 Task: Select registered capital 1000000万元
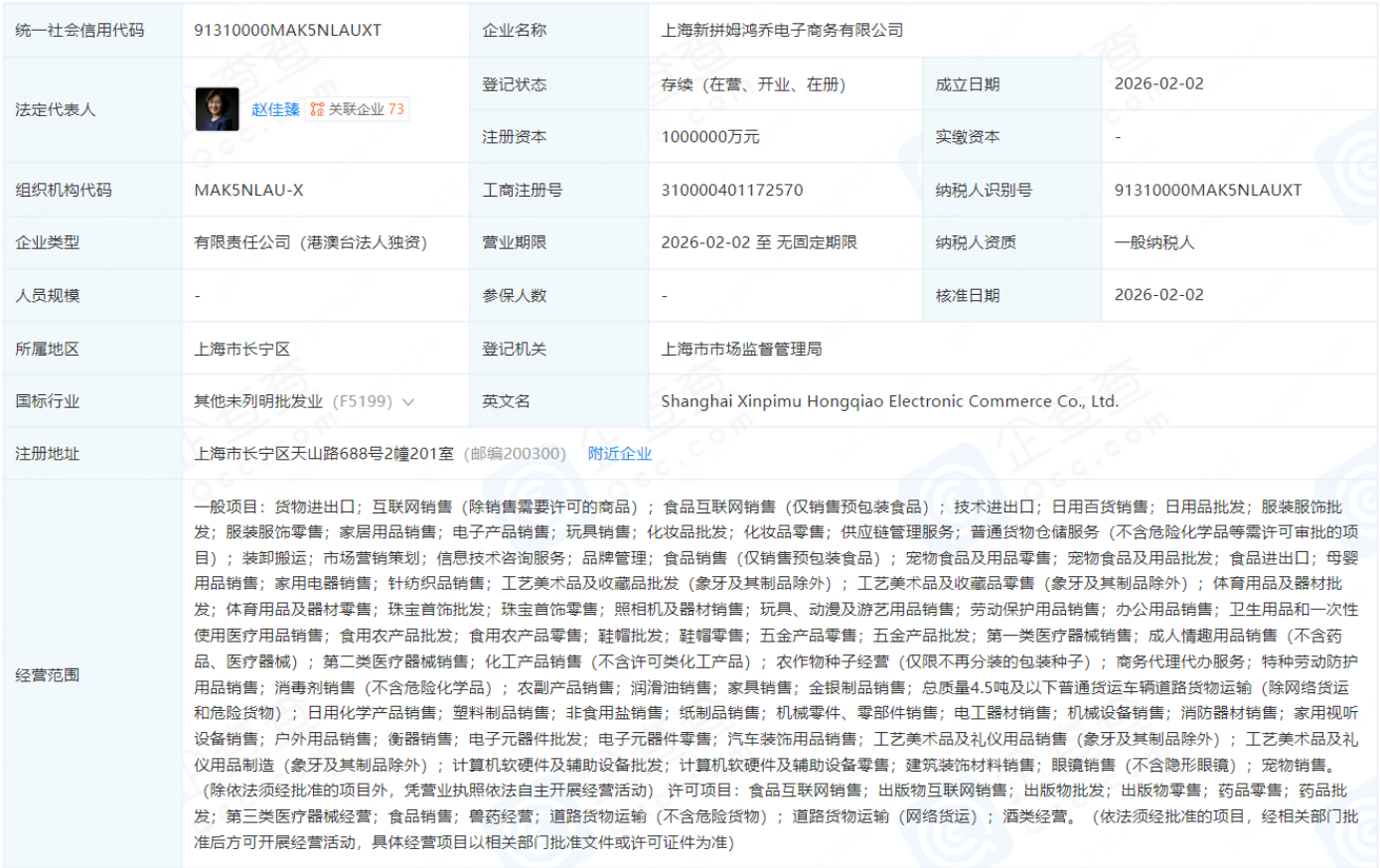pyautogui.click(x=709, y=136)
